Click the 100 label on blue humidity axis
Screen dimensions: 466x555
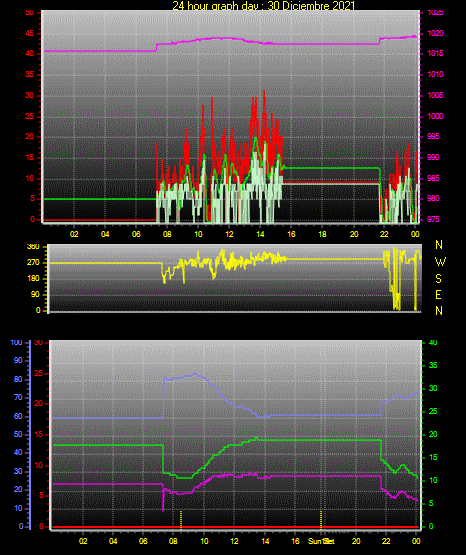pyautogui.click(x=17, y=342)
